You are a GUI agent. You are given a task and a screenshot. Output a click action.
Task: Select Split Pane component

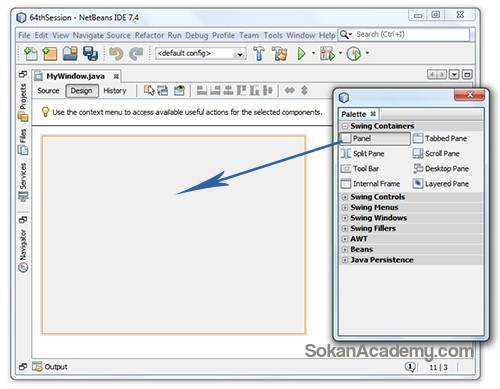pyautogui.click(x=363, y=154)
